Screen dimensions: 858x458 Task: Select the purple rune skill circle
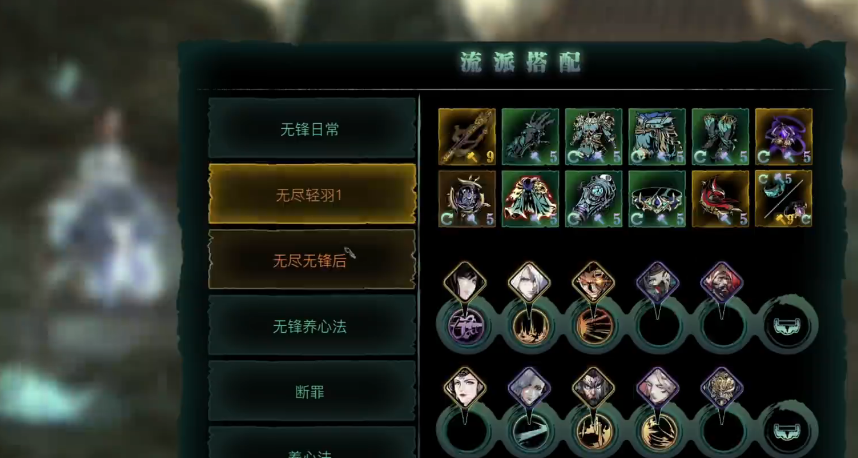(x=466, y=325)
